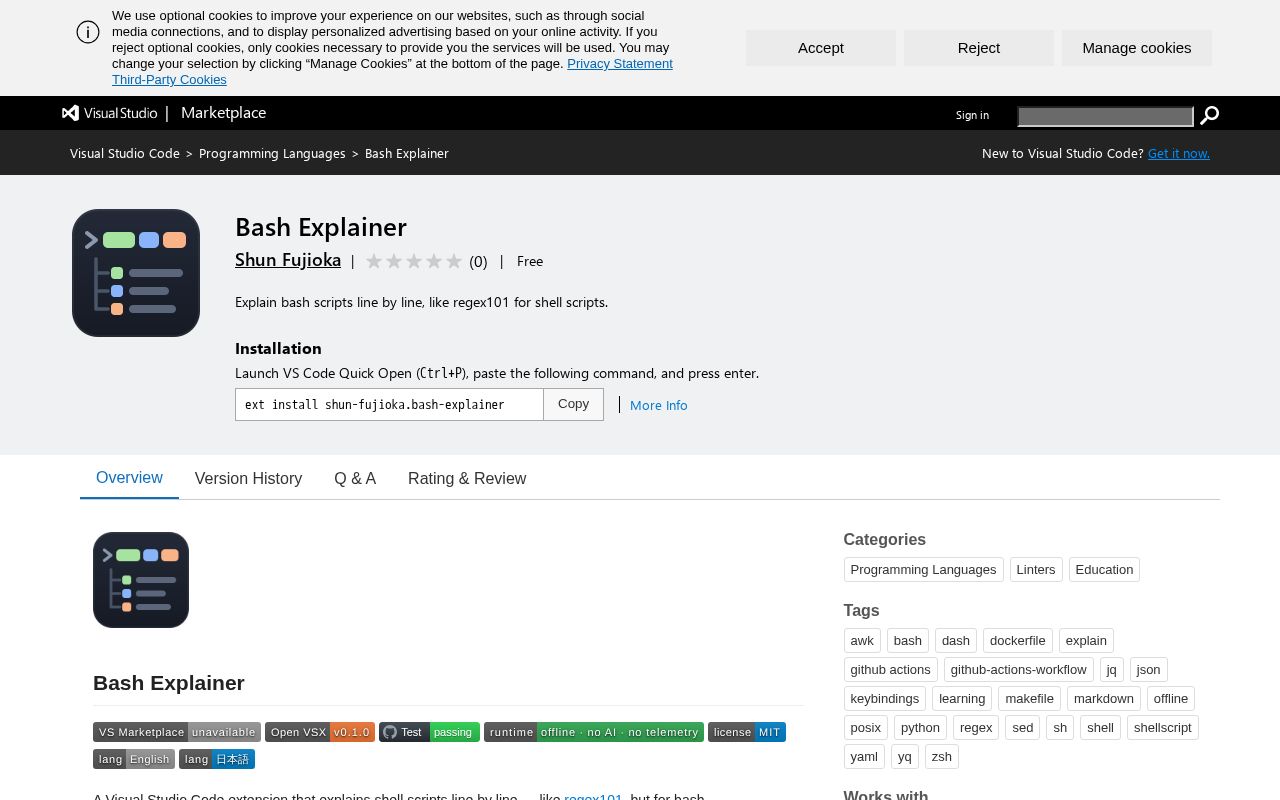Viewport: 1280px width, 800px height.
Task: Click the More Info link
Action: (x=658, y=405)
